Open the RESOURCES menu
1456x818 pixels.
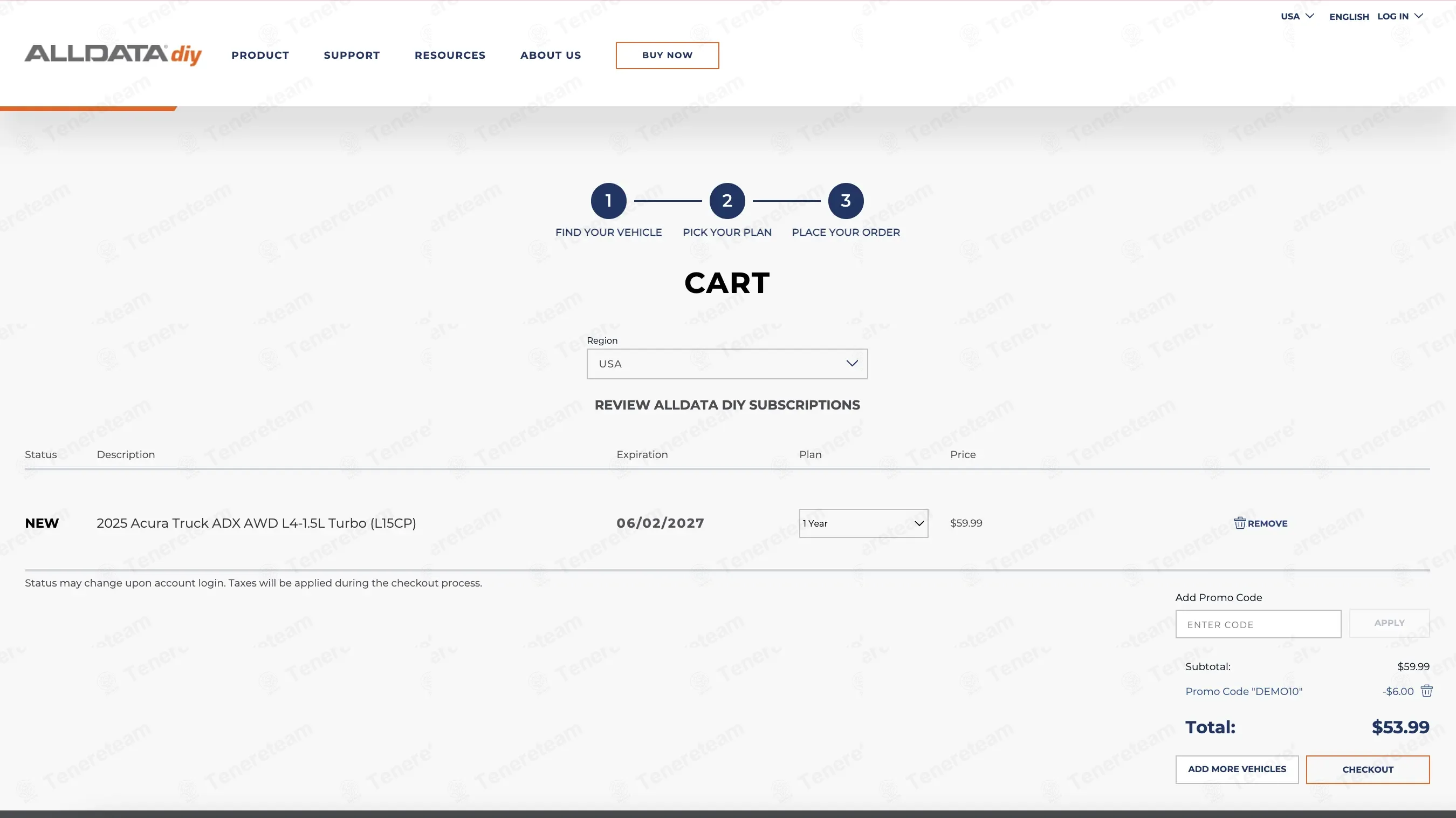click(450, 56)
